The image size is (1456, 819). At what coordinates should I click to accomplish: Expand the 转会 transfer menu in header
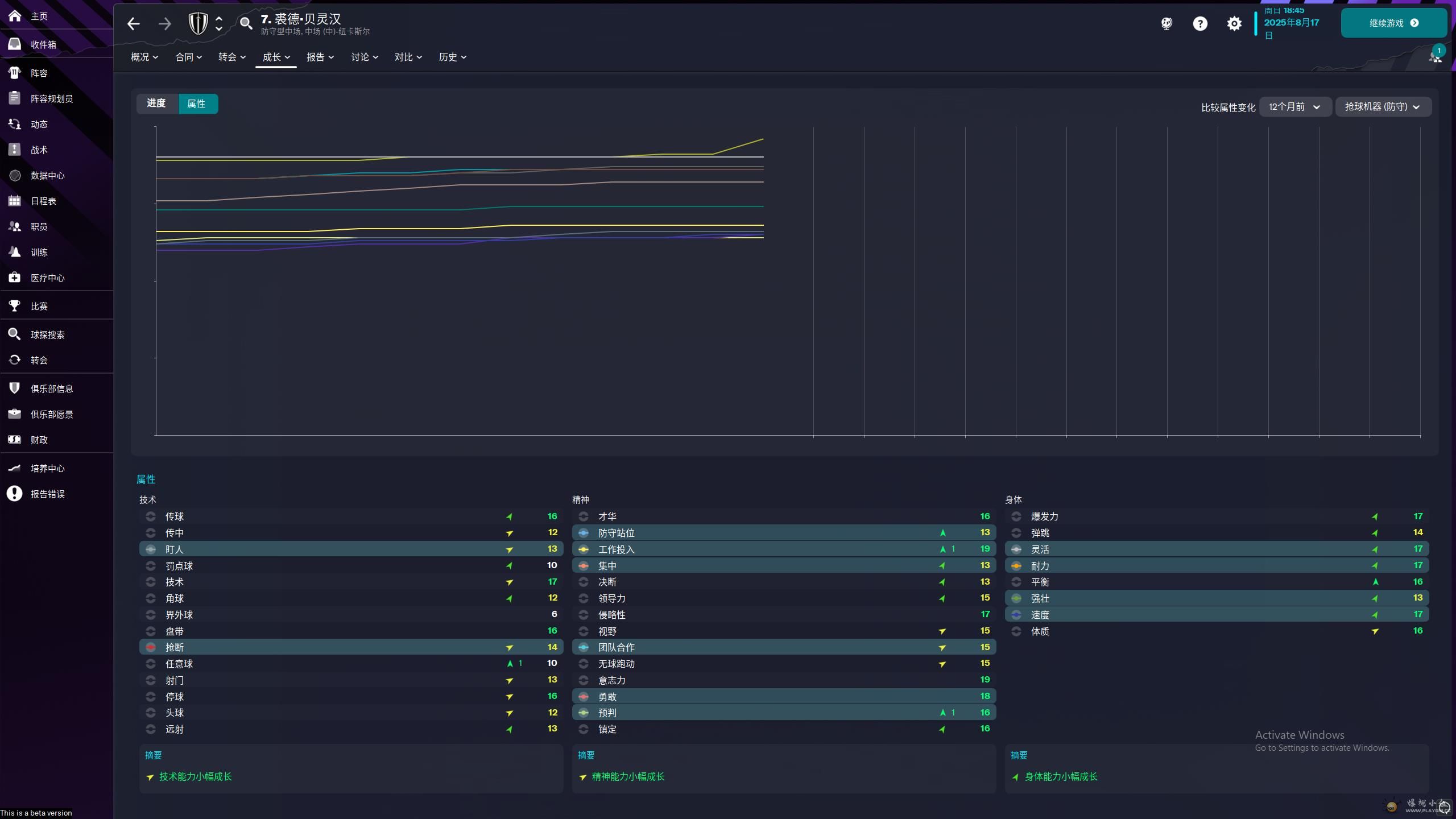[x=232, y=57]
